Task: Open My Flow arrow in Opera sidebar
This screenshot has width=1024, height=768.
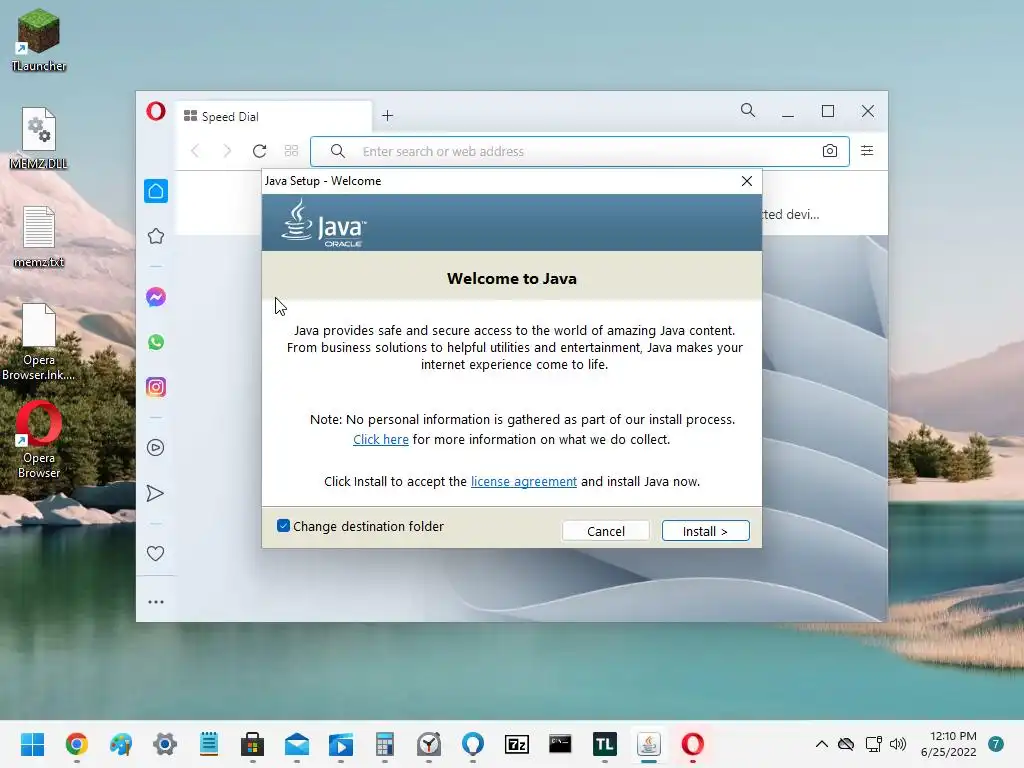Action: tap(155, 493)
